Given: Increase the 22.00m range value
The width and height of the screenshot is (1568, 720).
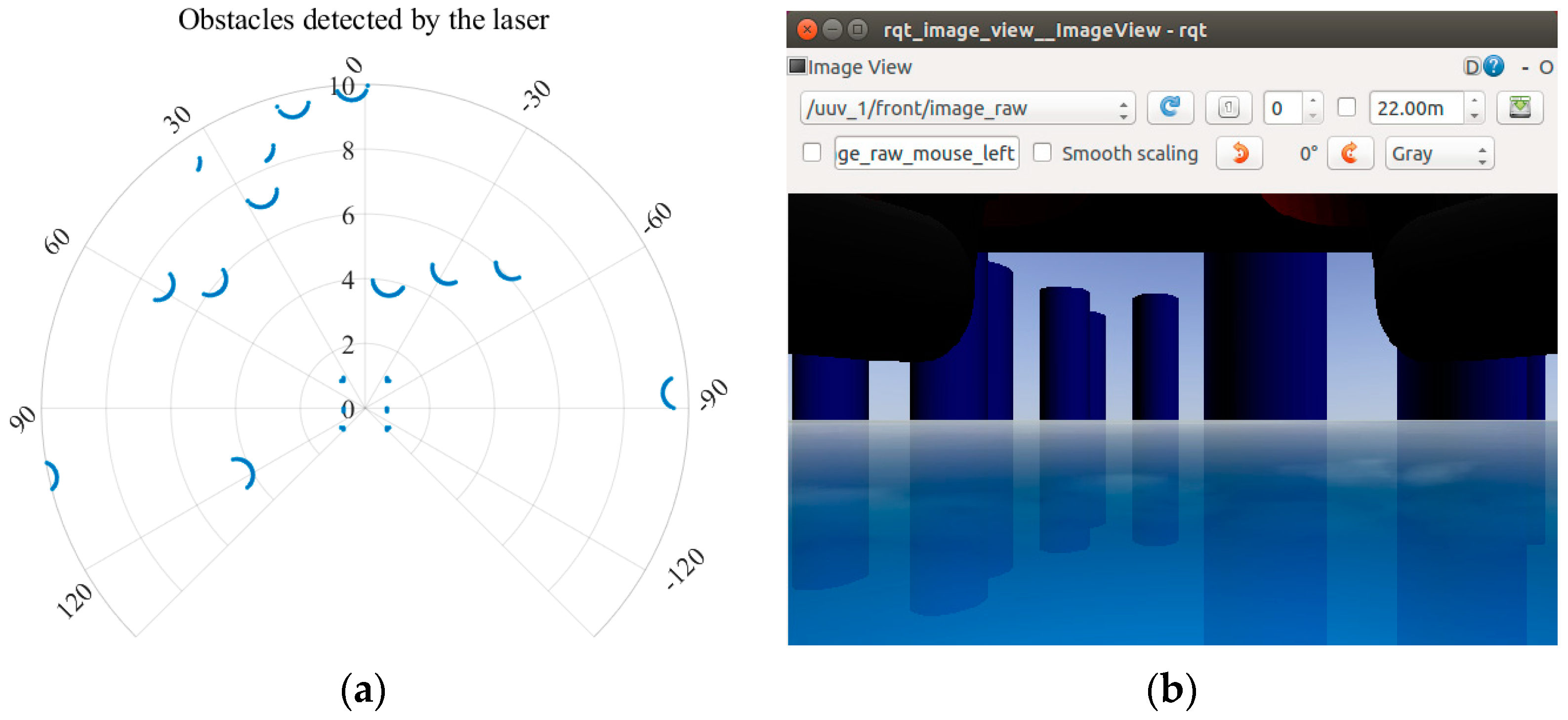Looking at the screenshot, I should pos(1474,100).
